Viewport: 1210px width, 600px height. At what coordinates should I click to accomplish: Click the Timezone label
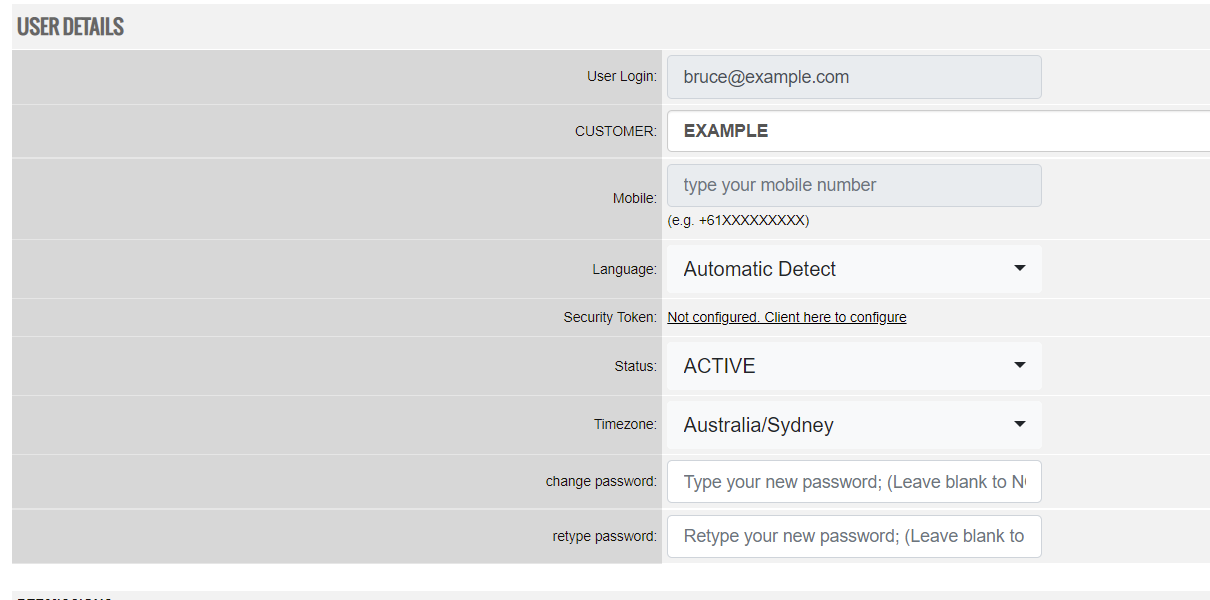(x=626, y=425)
